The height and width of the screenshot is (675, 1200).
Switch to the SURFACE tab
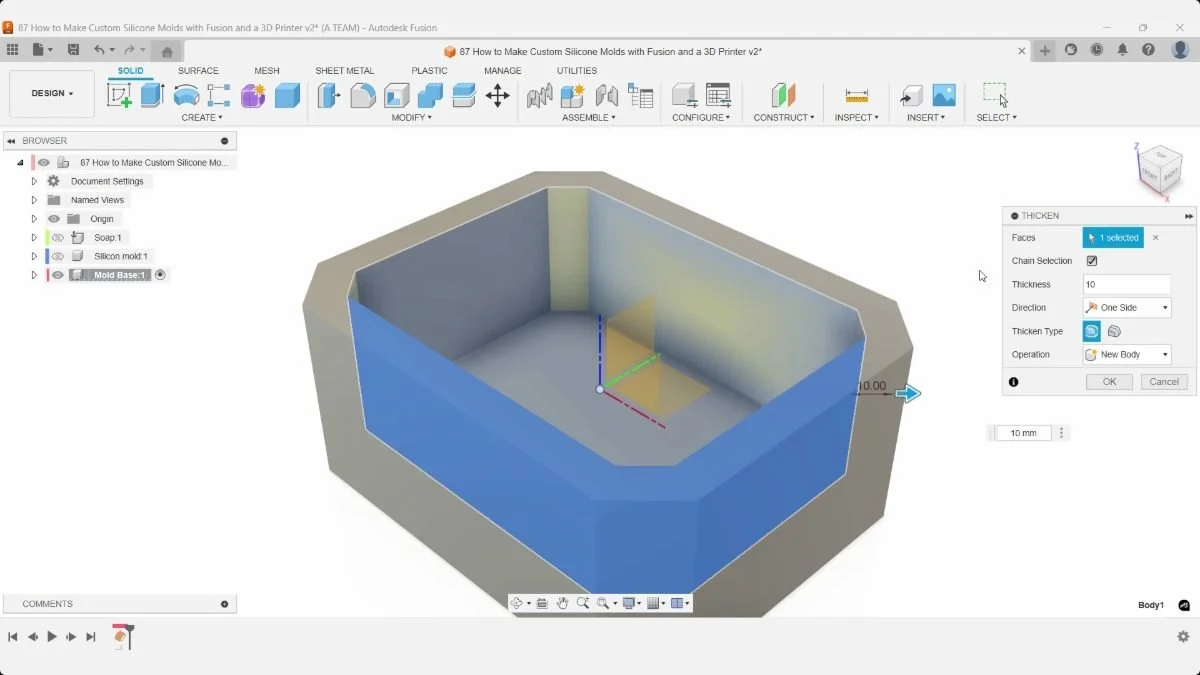click(198, 71)
